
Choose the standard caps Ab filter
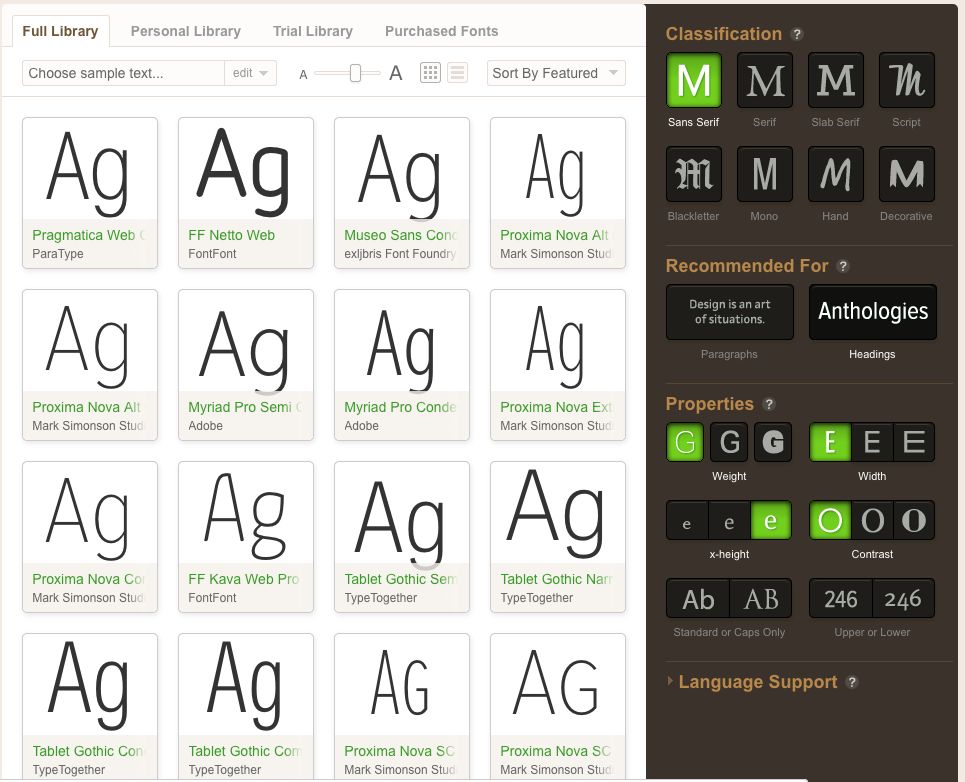click(698, 599)
